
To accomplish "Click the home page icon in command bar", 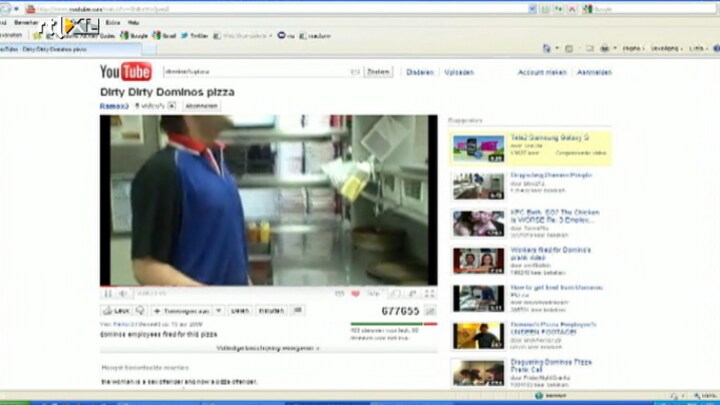I will 546,49.
